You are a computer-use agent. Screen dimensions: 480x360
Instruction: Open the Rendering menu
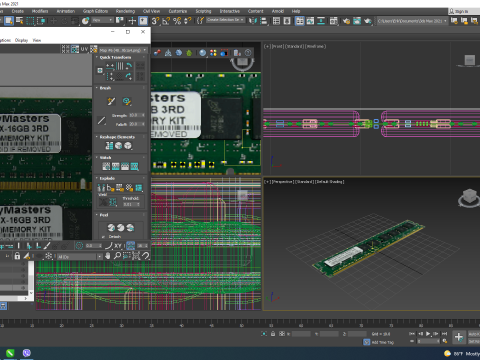125,11
